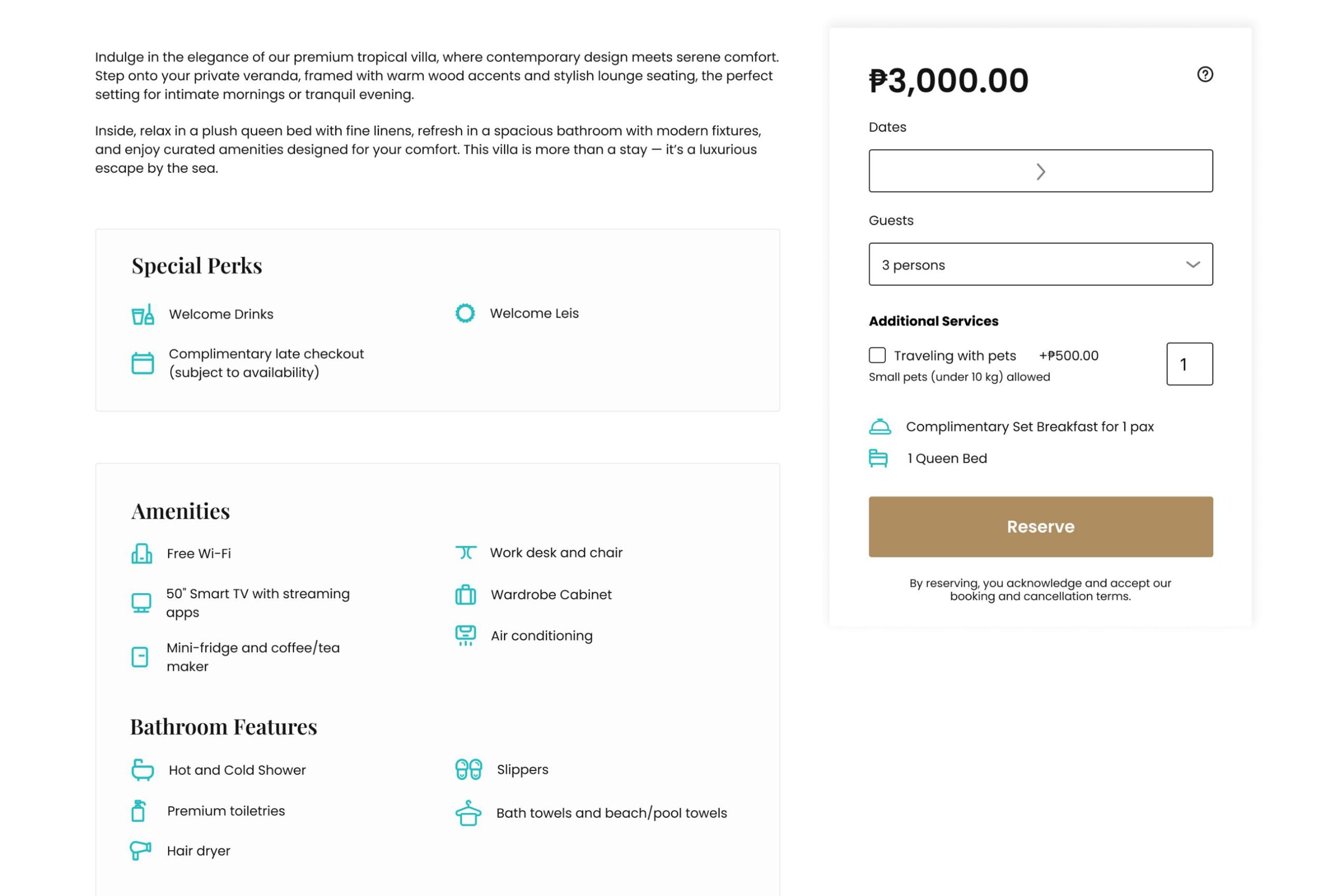Click the Wardrobe Cabinet icon
The width and height of the screenshot is (1344, 896).
[466, 595]
